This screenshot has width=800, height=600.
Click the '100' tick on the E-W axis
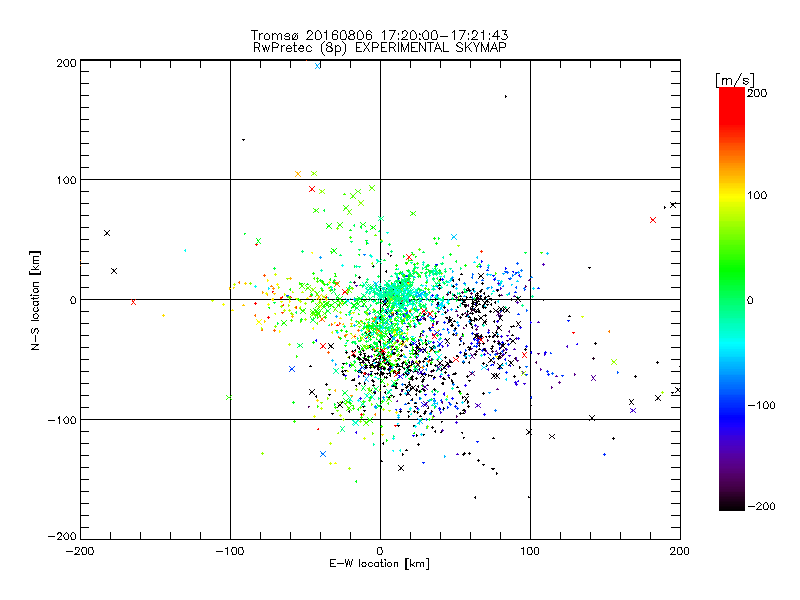point(530,551)
